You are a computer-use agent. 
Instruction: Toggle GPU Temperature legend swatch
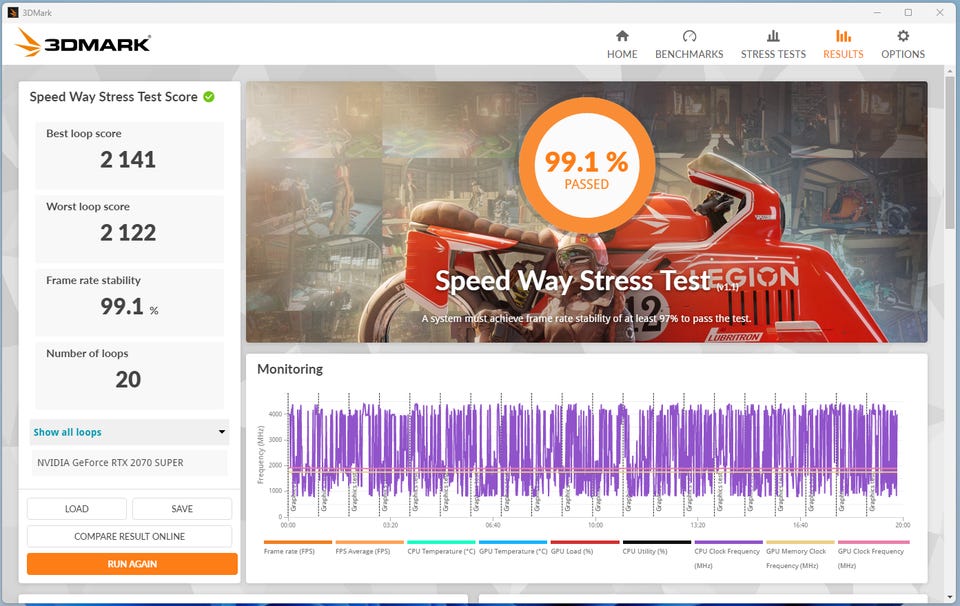point(513,542)
